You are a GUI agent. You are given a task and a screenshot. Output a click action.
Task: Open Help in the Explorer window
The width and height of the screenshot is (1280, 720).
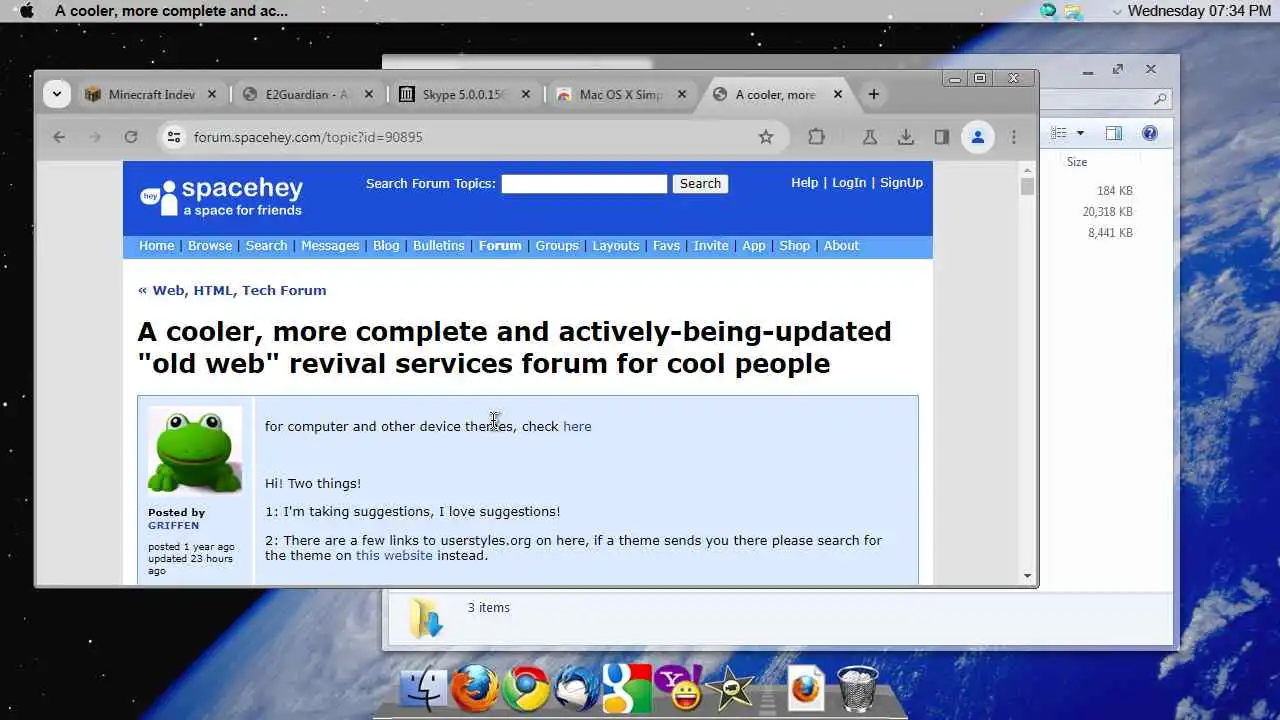tap(1150, 133)
